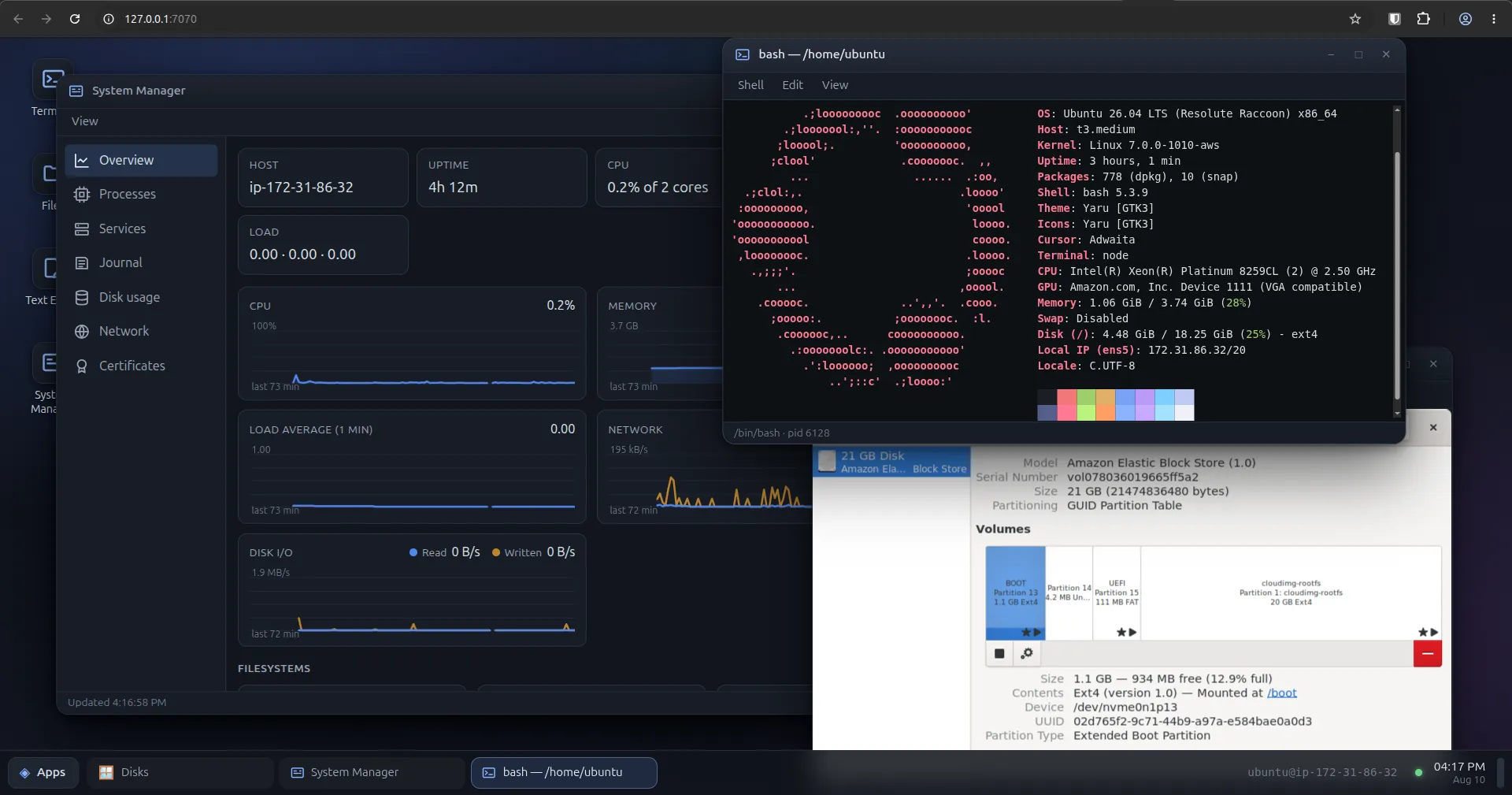The image size is (1512, 795).
Task: Click the LOAD card showing 0.00 · 0.00 · 0.00
Action: (323, 245)
